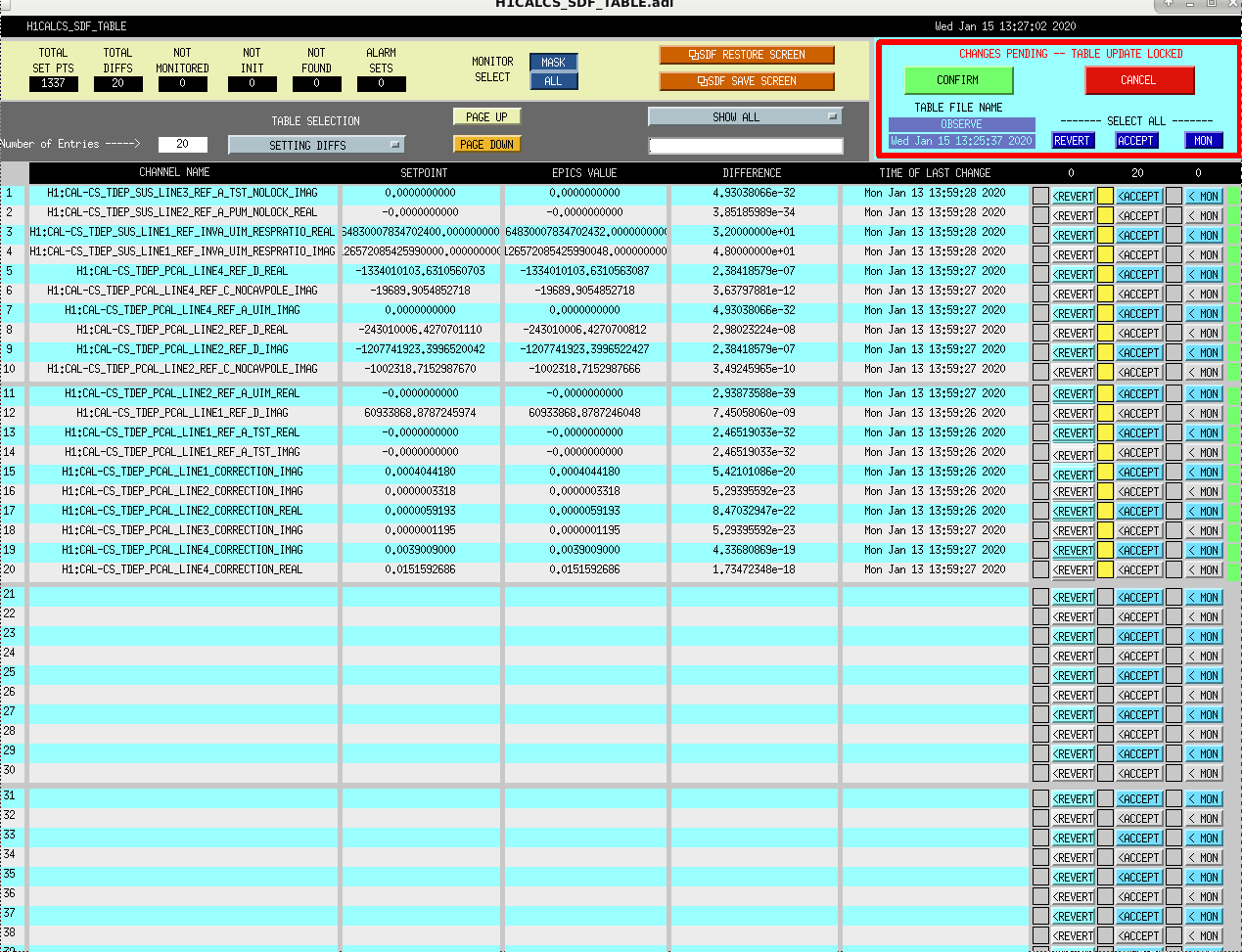Click EPICS value 0.0151592686

click(584, 569)
